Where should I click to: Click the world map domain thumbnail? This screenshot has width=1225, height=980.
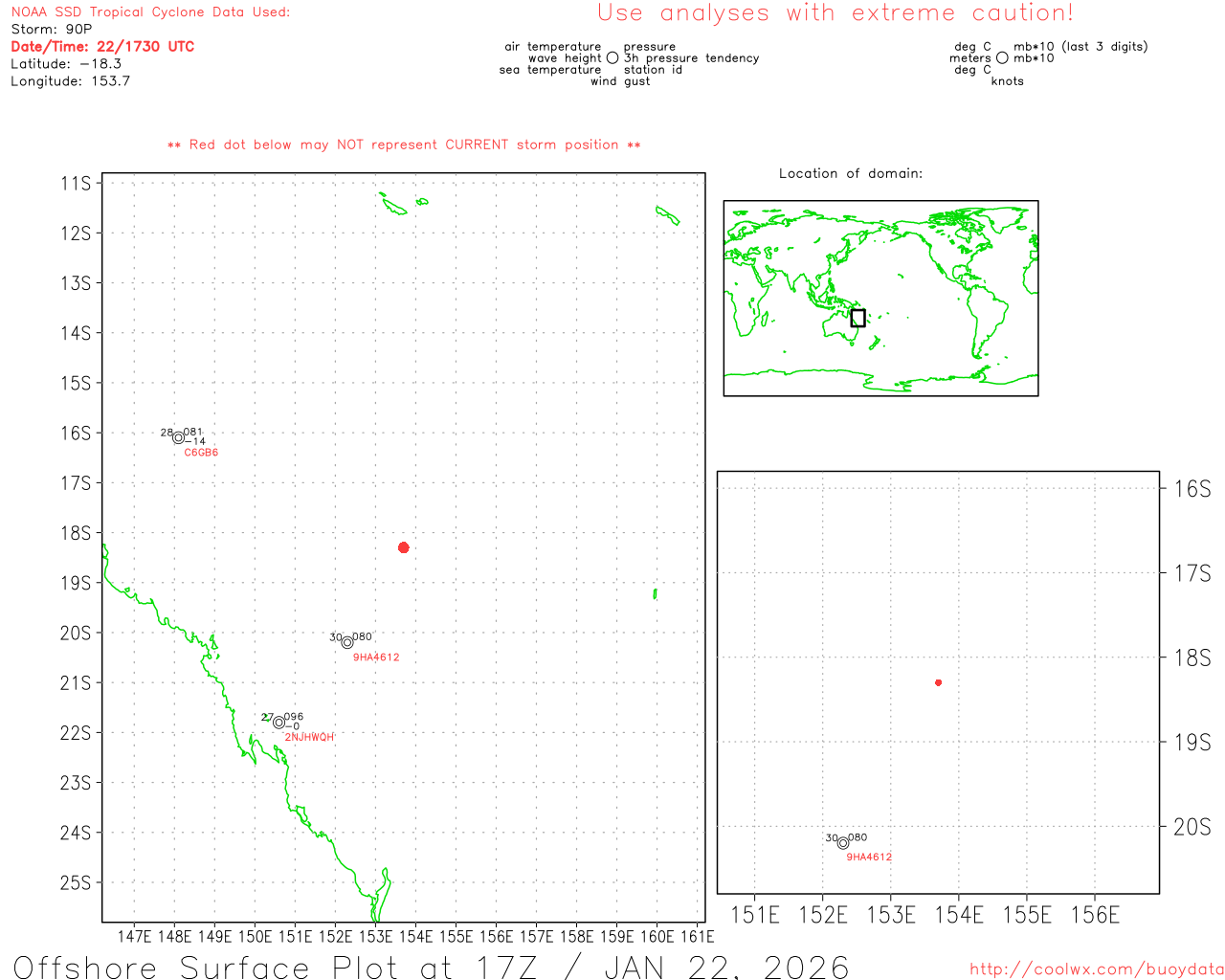pos(880,298)
